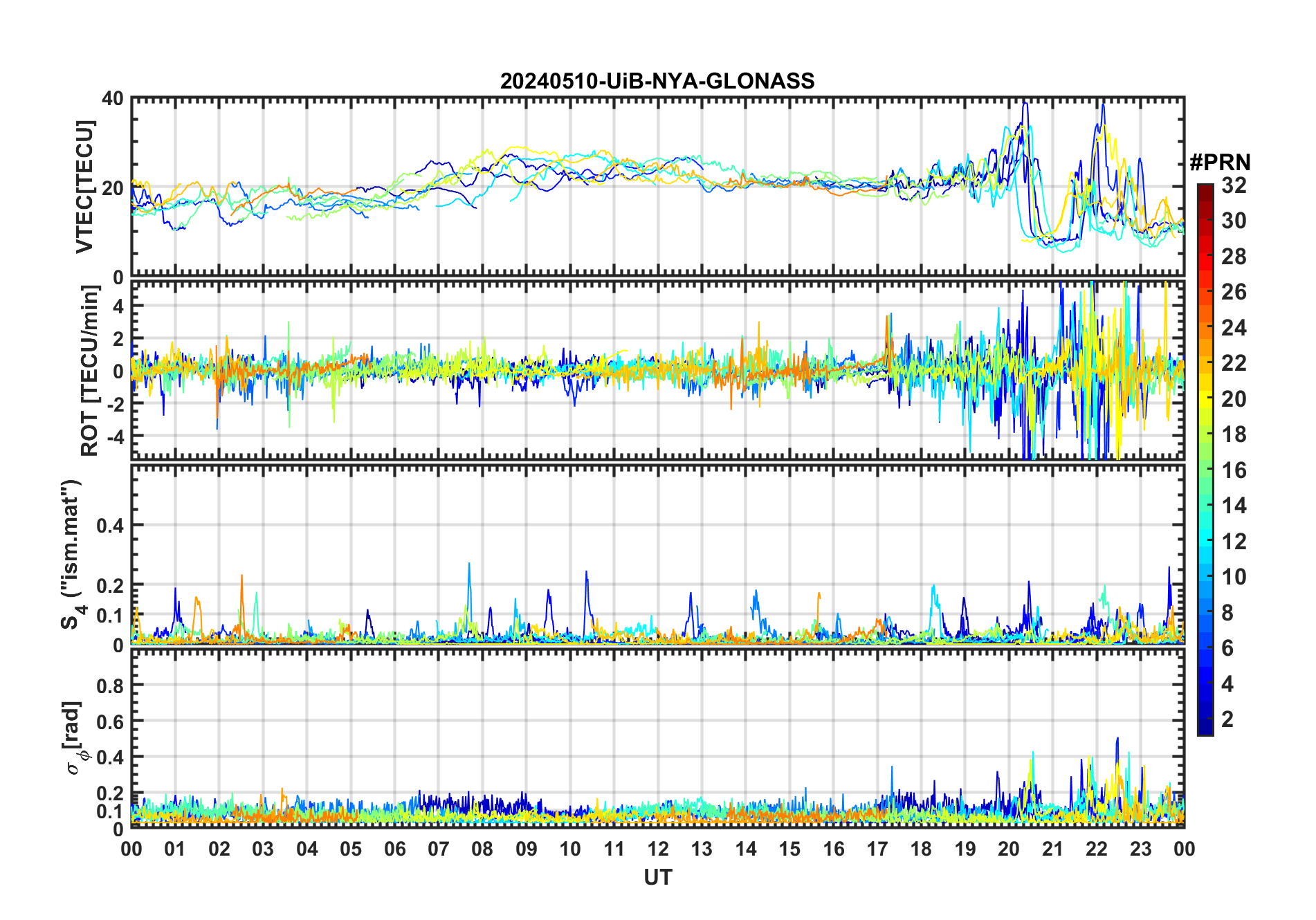Screen dimensions: 1316x920
Task: Click the x-axis hour label 09
Action: click(x=527, y=849)
